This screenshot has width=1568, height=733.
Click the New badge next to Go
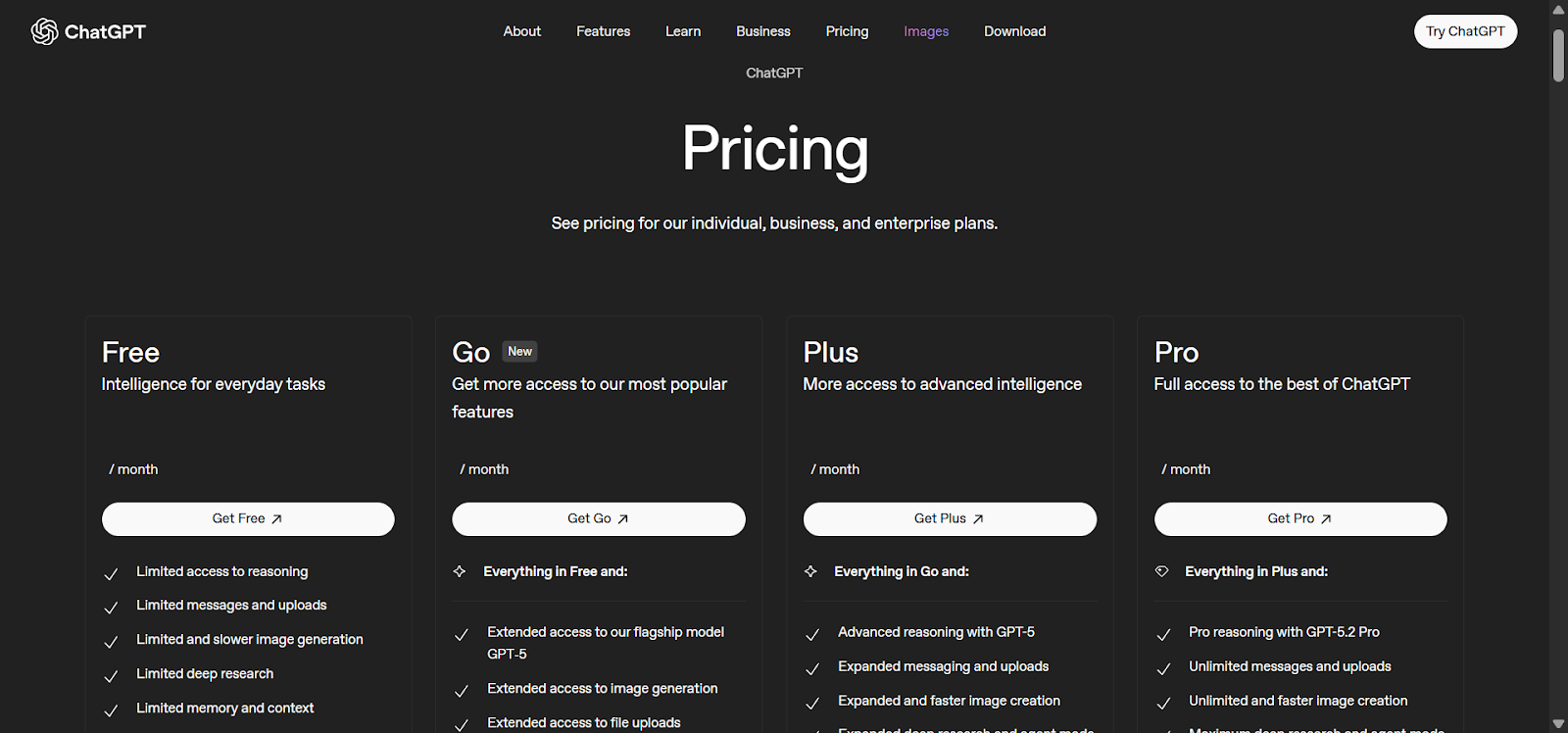point(519,352)
